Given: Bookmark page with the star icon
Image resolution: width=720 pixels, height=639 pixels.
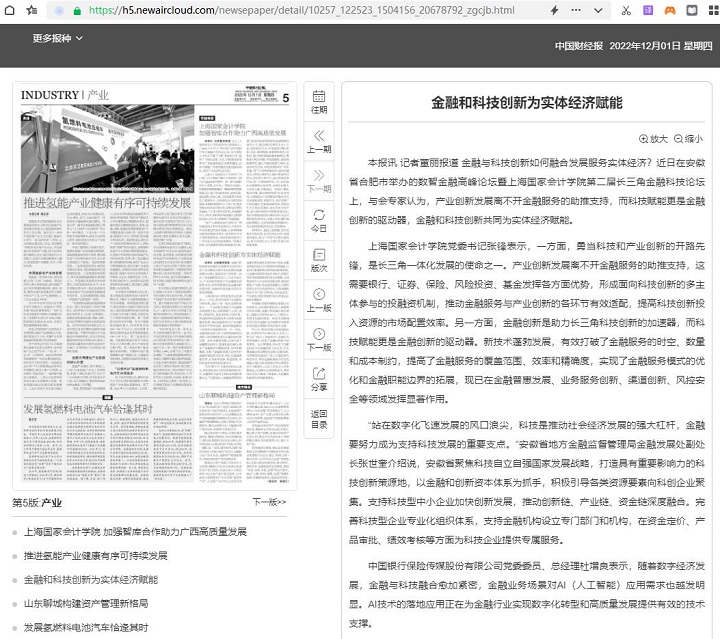Looking at the screenshot, I should coord(33,10).
